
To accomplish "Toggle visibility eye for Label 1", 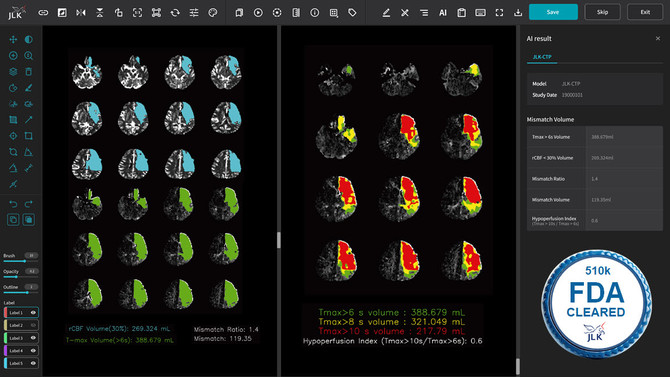I will (33, 312).
